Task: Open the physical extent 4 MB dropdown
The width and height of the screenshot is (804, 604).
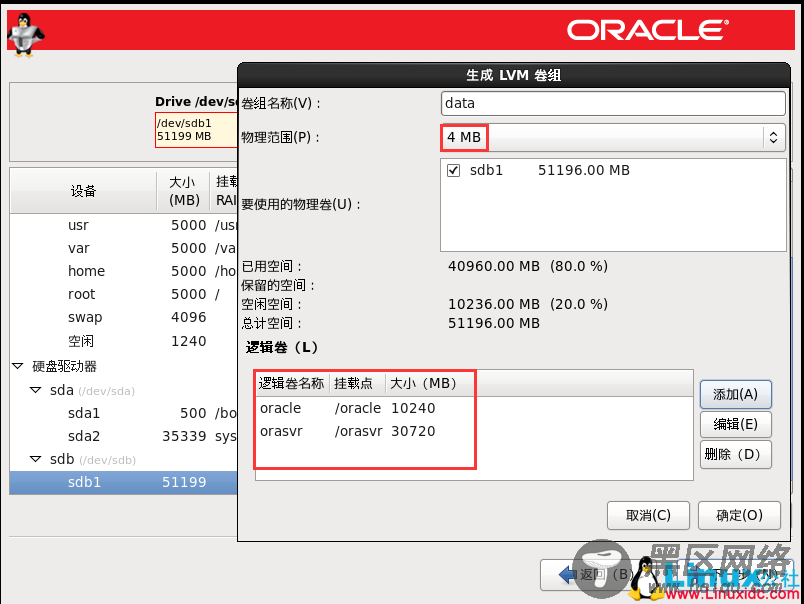Action: click(x=613, y=137)
